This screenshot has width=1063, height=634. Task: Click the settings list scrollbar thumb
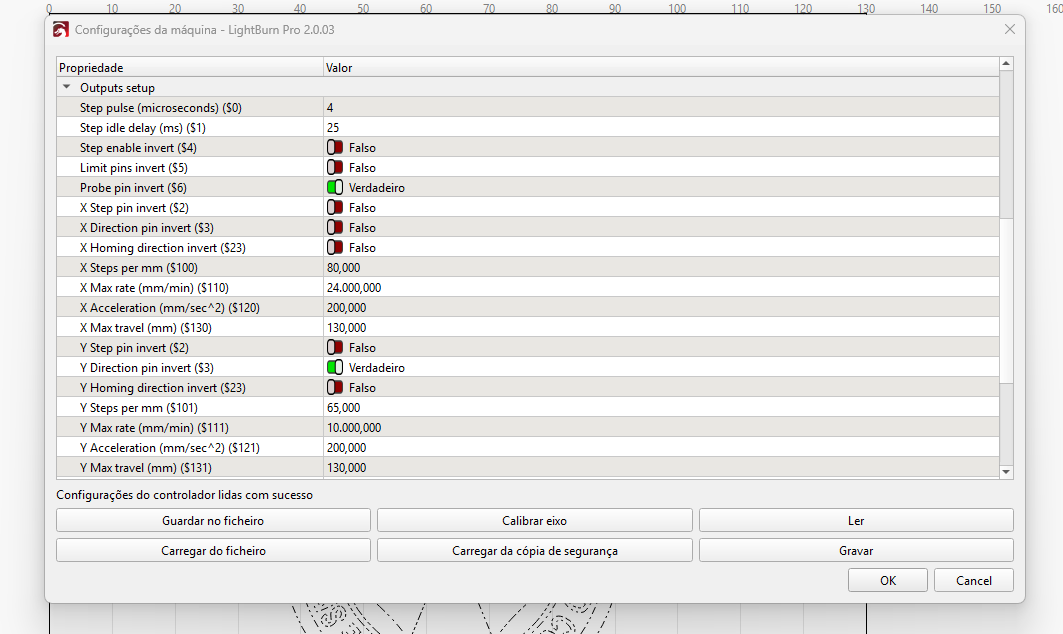1006,300
